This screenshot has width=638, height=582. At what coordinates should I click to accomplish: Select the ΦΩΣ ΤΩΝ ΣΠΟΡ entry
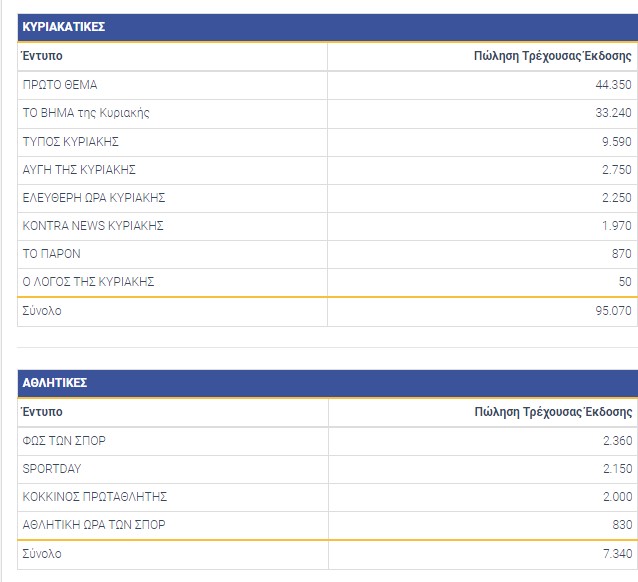click(x=65, y=440)
